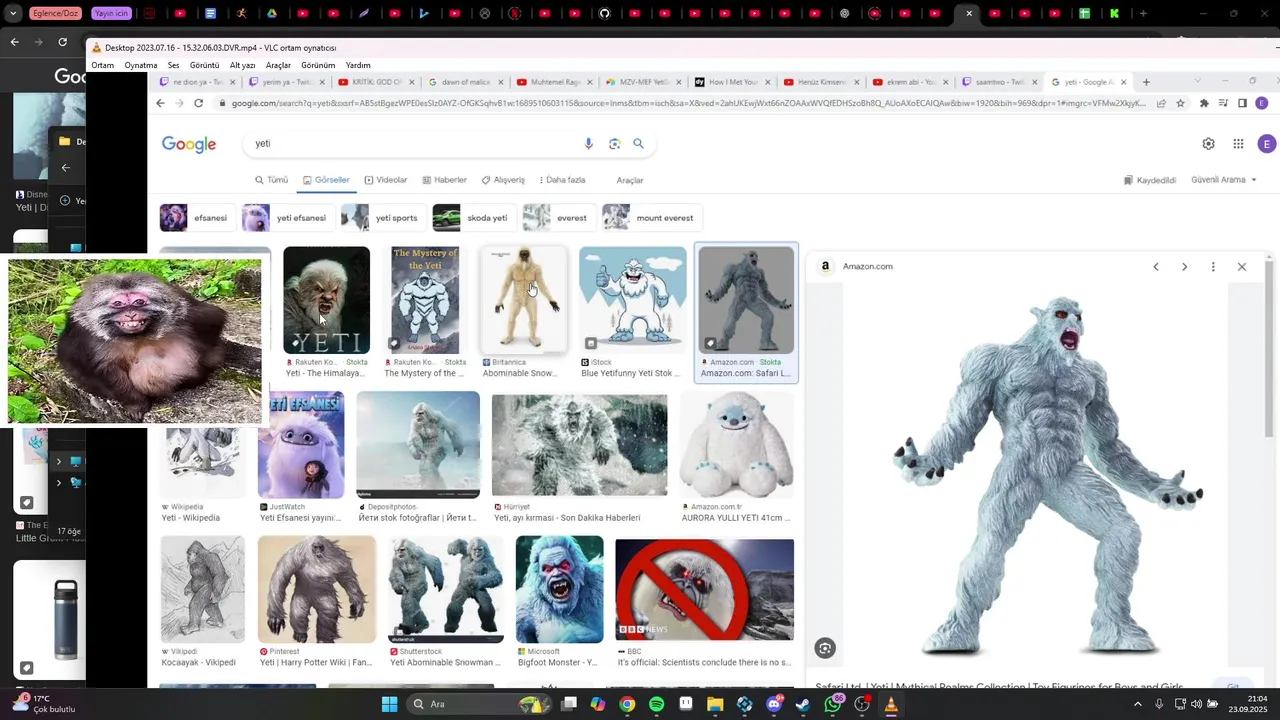The image size is (1280, 720).
Task: Open WhatsApp from the taskbar
Action: coord(833,704)
